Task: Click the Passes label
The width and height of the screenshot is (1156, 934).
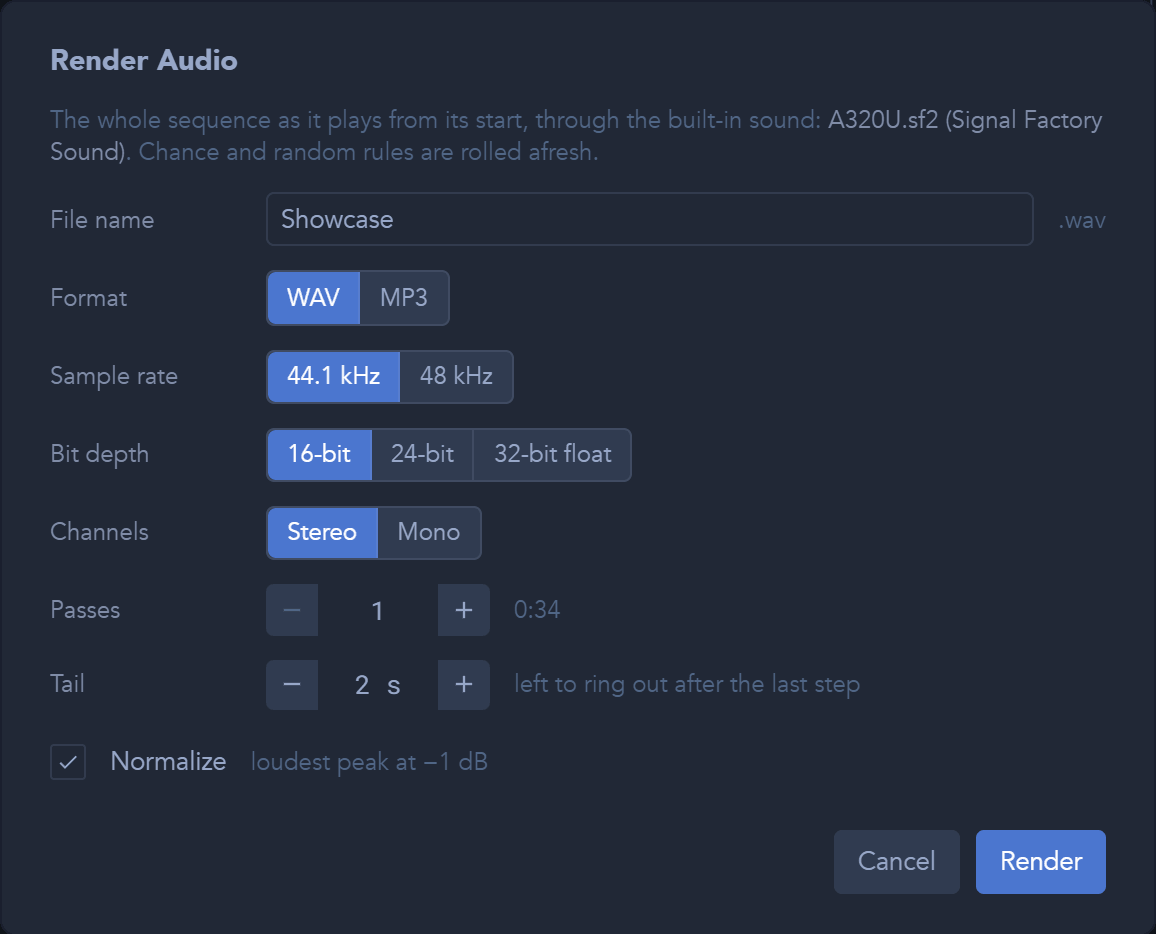Action: pyautogui.click(x=85, y=610)
